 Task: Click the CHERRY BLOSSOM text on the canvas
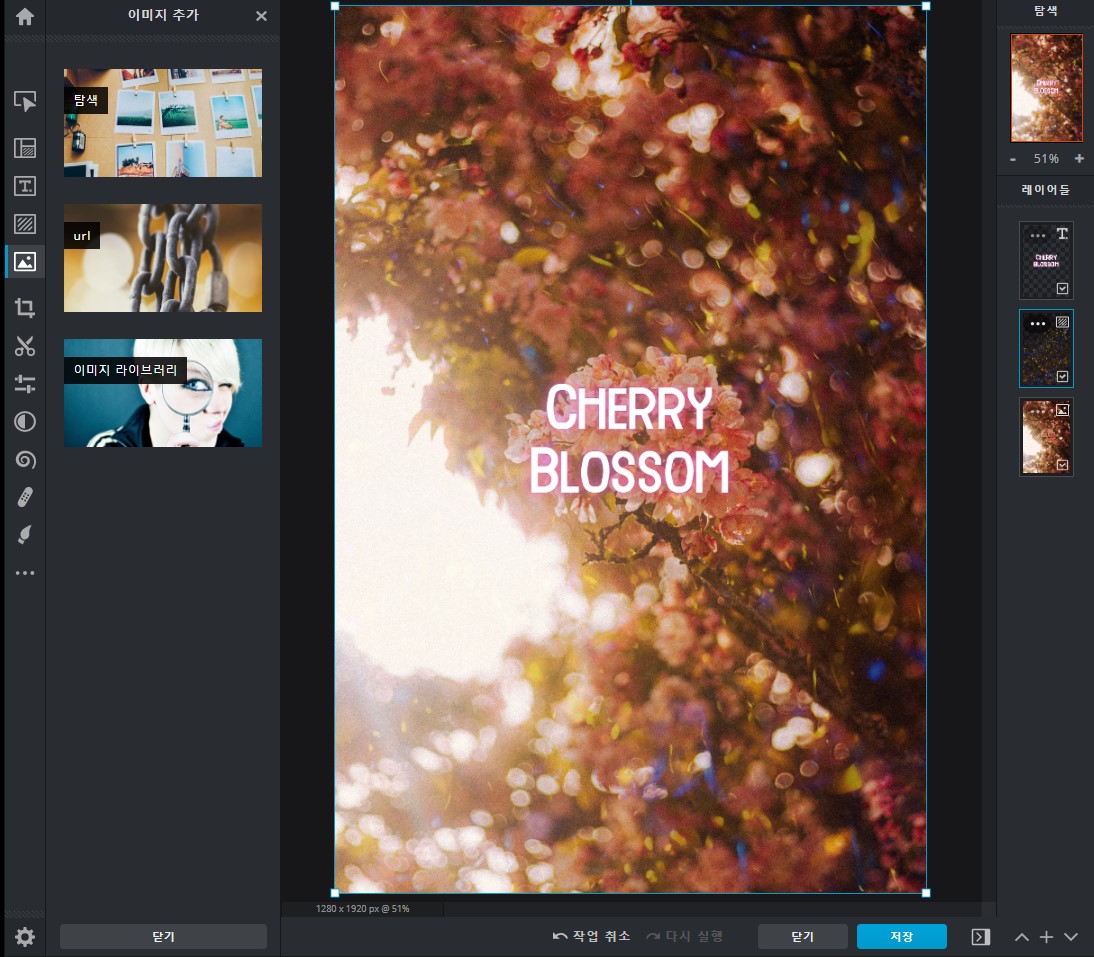629,439
